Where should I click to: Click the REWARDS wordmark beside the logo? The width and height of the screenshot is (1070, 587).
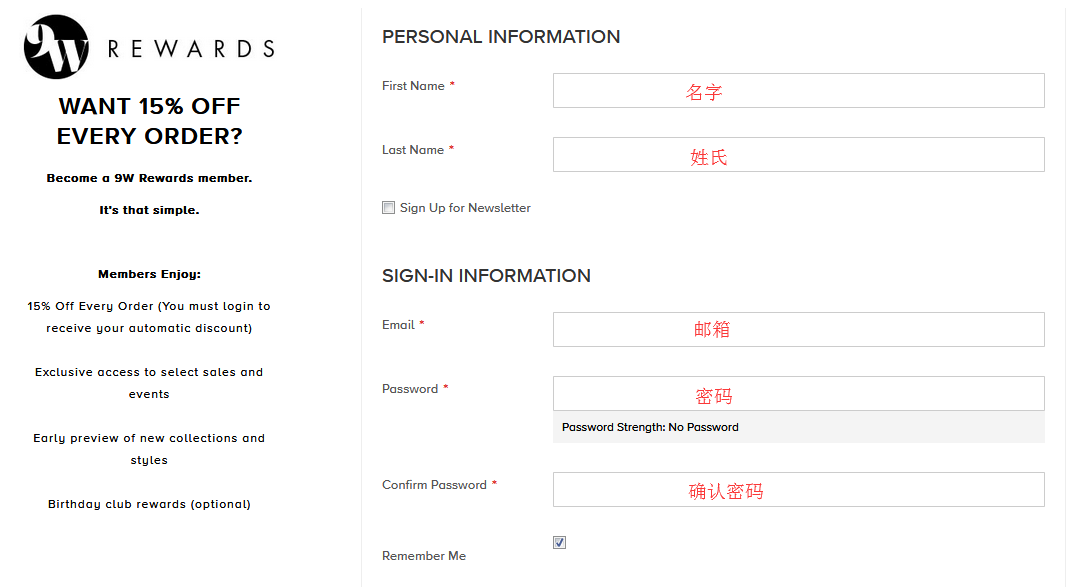[x=190, y=49]
